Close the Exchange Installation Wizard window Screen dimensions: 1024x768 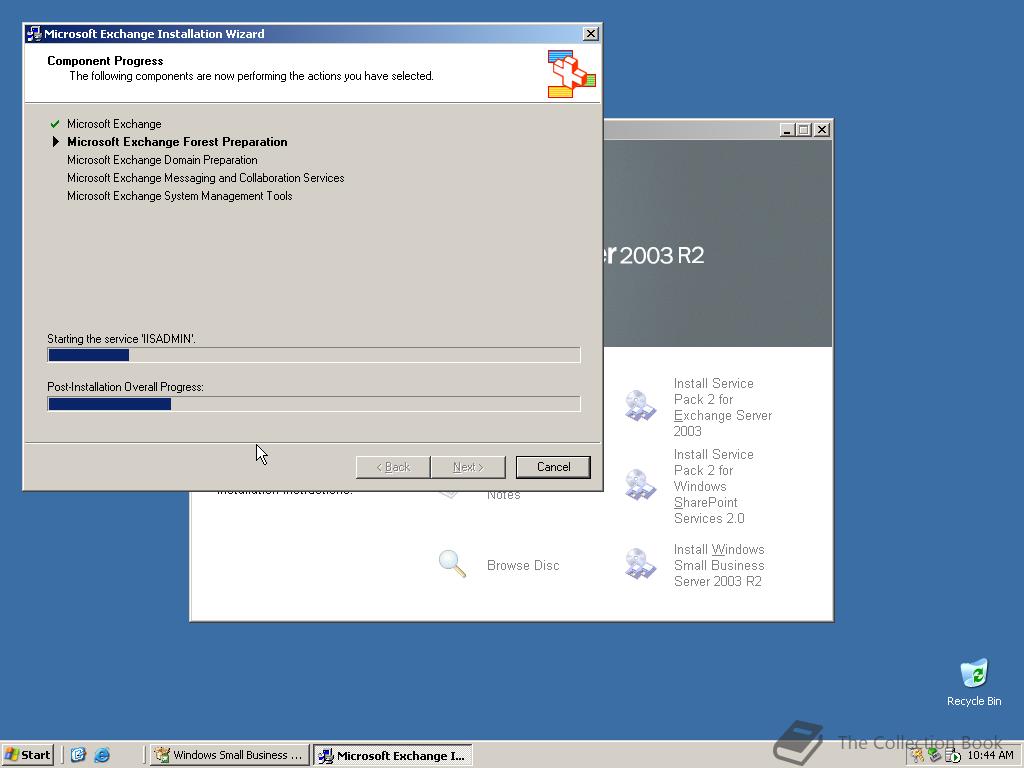[590, 34]
